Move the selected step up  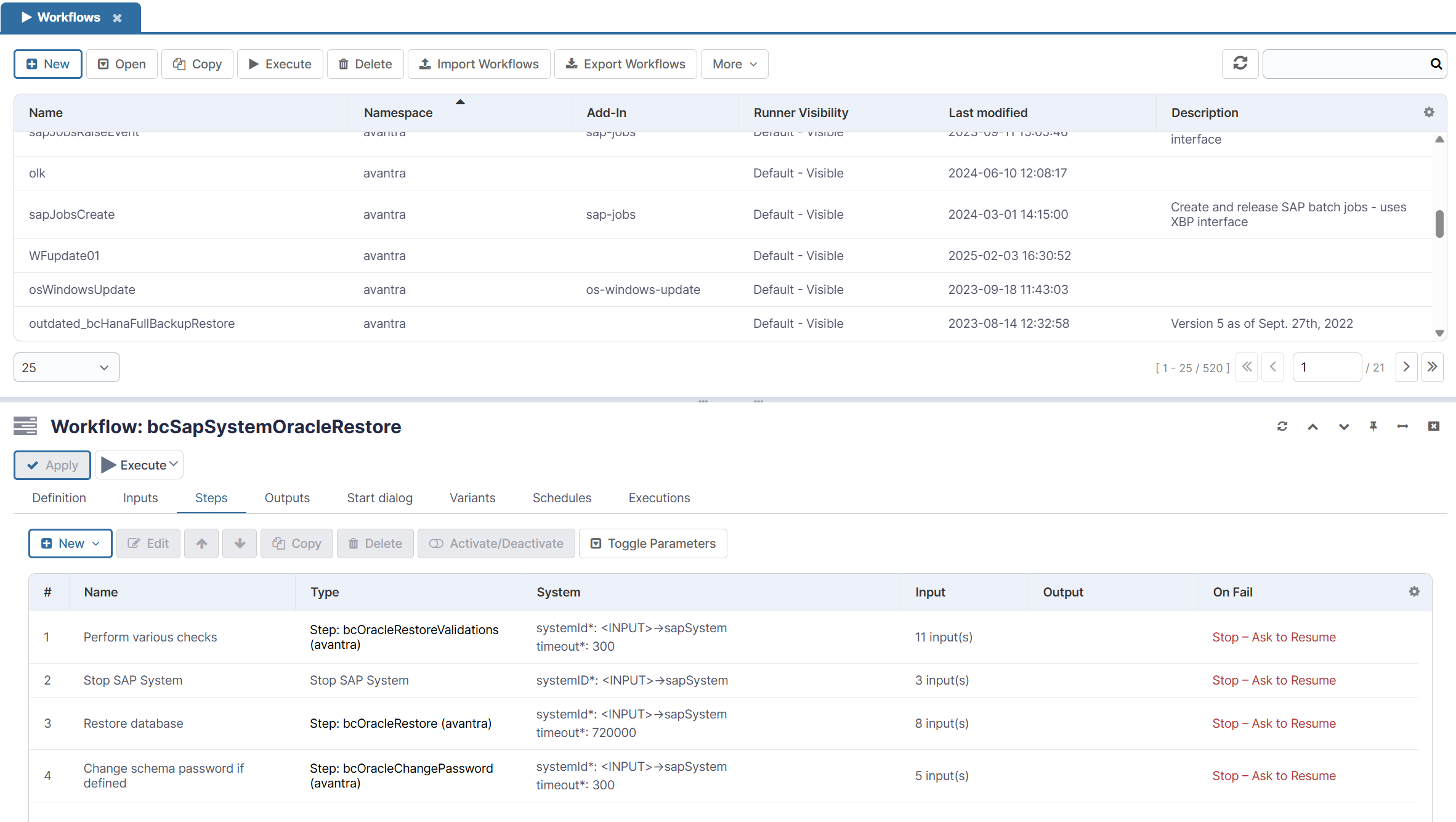(201, 543)
